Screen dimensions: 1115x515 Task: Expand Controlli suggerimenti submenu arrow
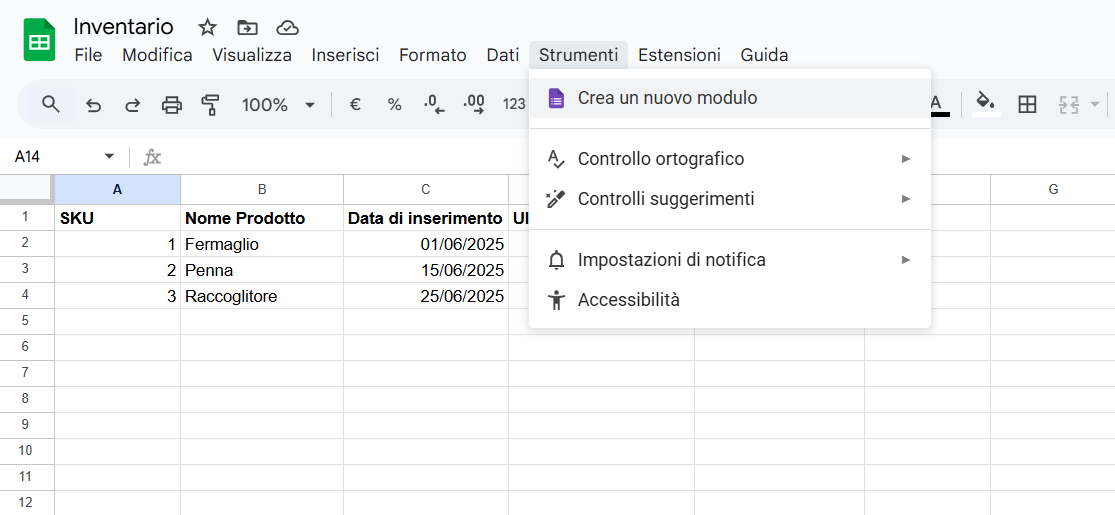tap(905, 198)
